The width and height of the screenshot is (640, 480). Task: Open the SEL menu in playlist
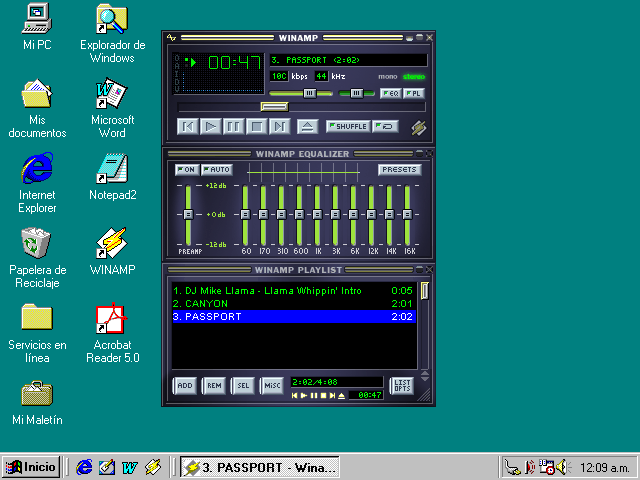coord(243,386)
